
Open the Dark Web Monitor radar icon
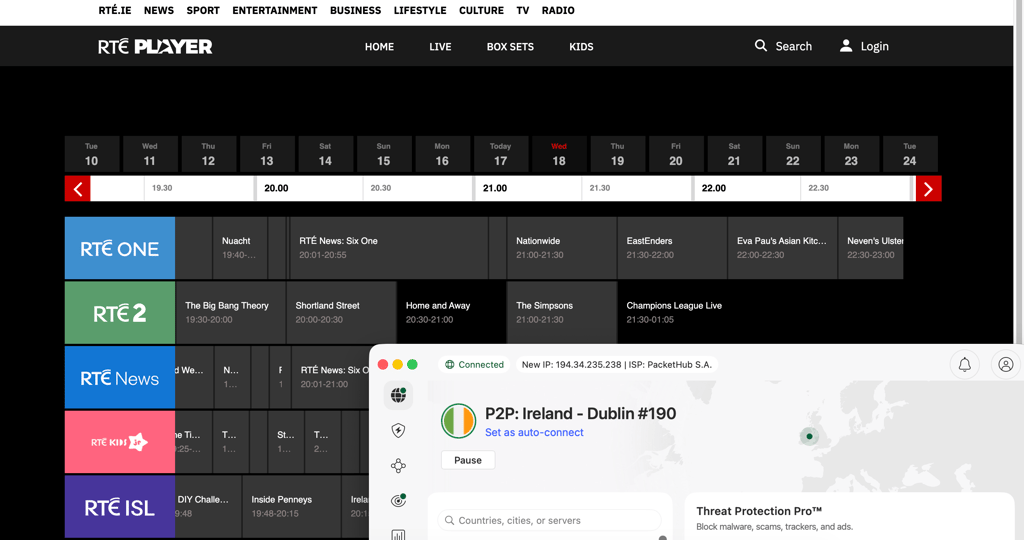tap(398, 500)
